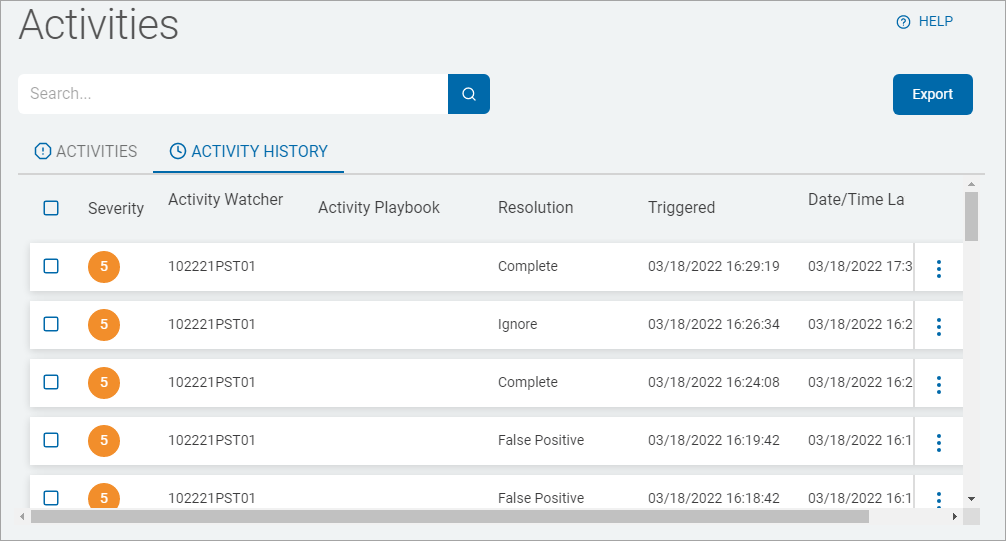Click the horizontal scrollbar right arrow

[x=954, y=516]
